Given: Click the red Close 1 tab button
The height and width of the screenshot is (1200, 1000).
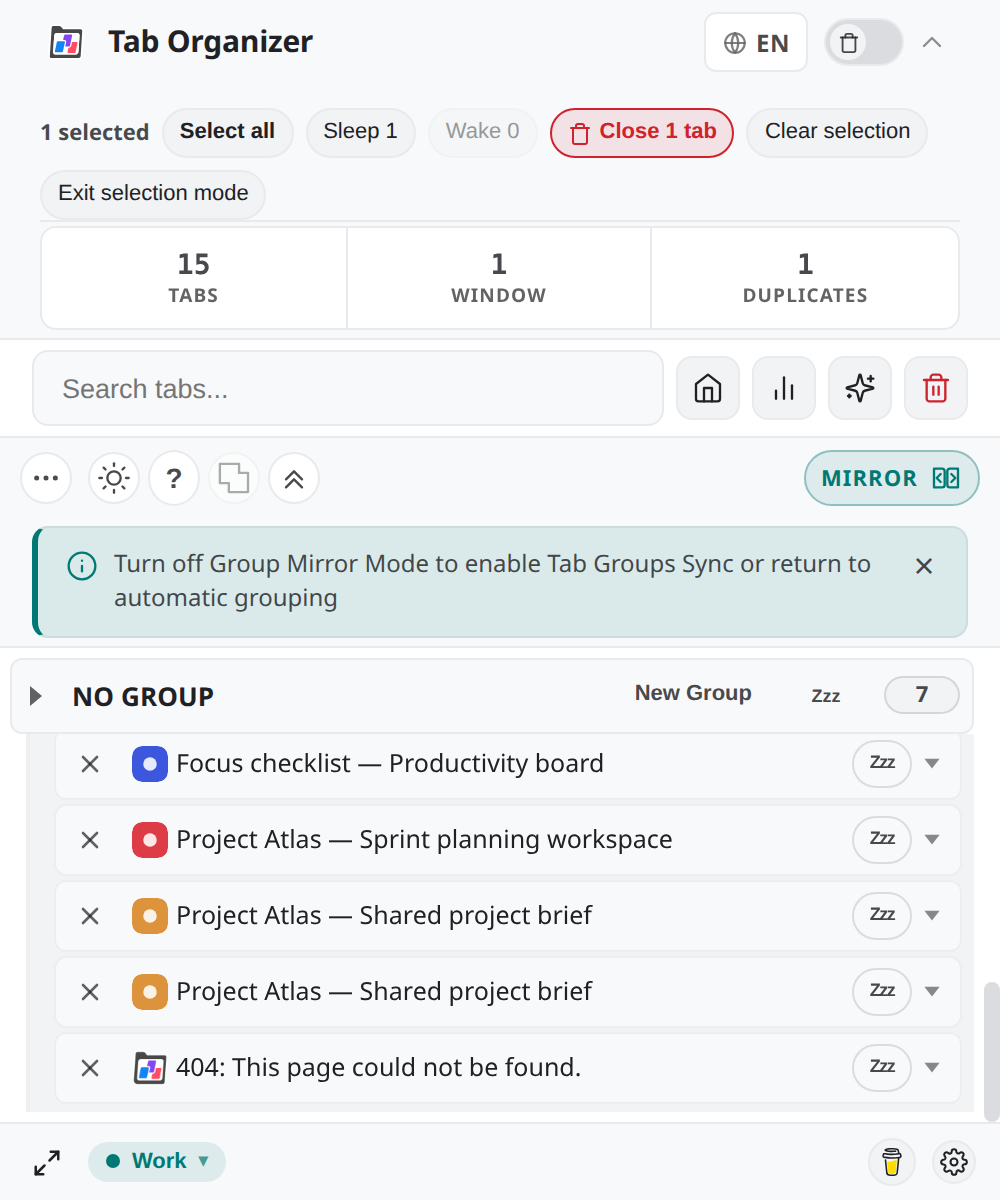Looking at the screenshot, I should pyautogui.click(x=642, y=132).
